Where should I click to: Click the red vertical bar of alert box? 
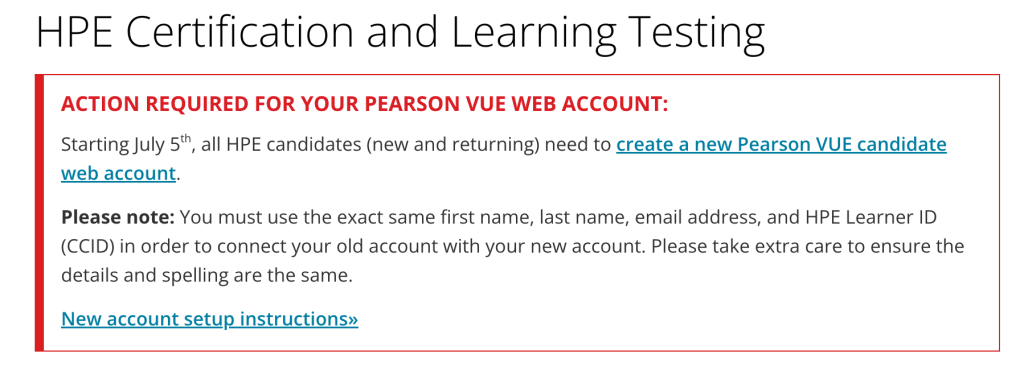point(39,213)
